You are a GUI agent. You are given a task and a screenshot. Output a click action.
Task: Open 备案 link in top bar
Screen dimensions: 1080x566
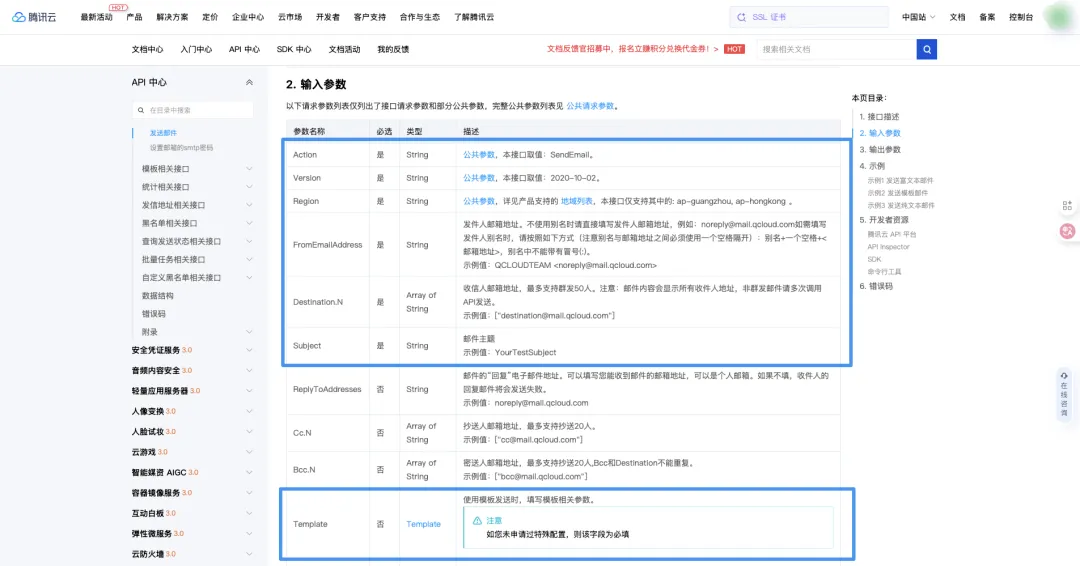pyautogui.click(x=987, y=17)
